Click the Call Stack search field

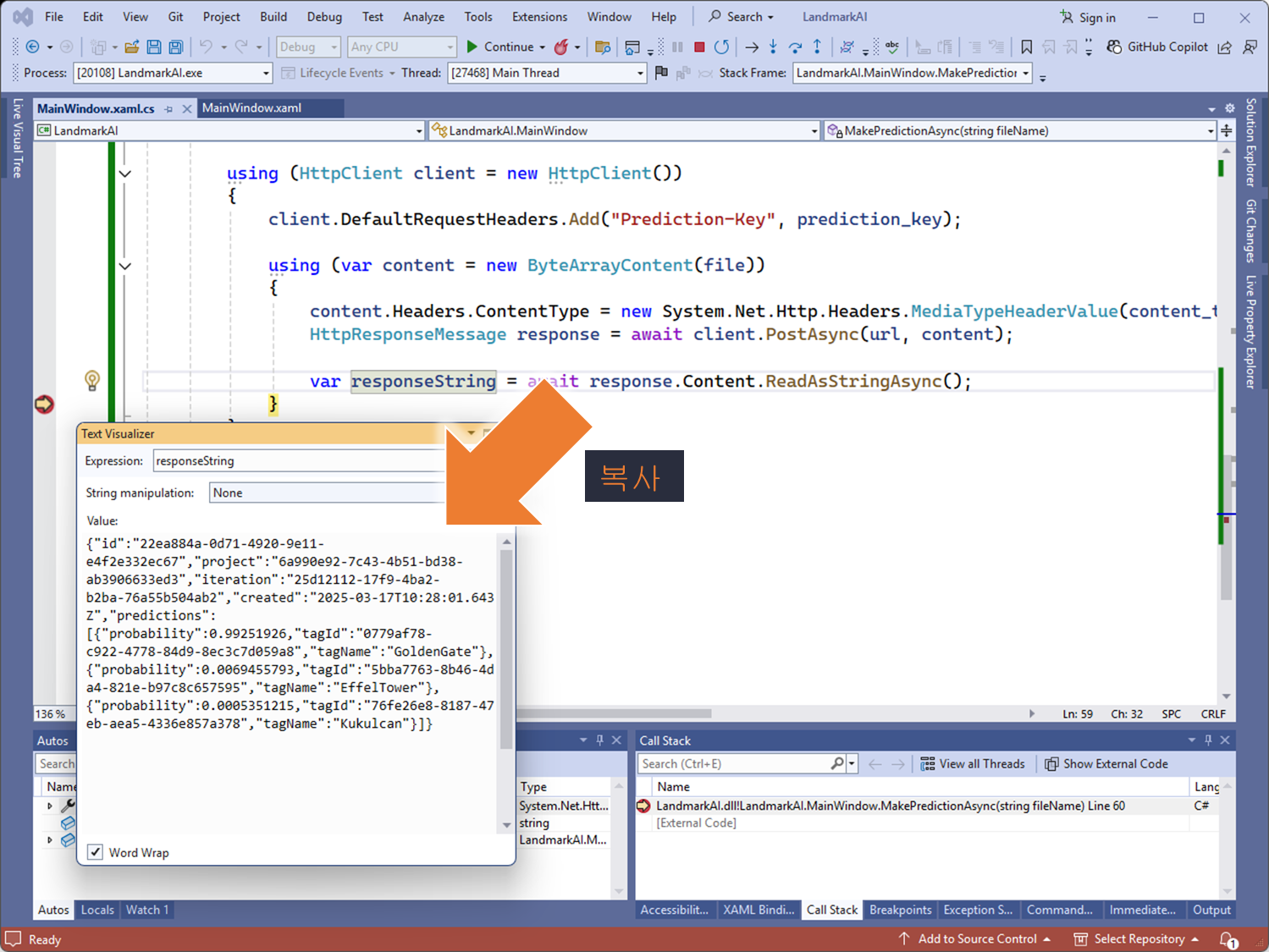[x=735, y=763]
